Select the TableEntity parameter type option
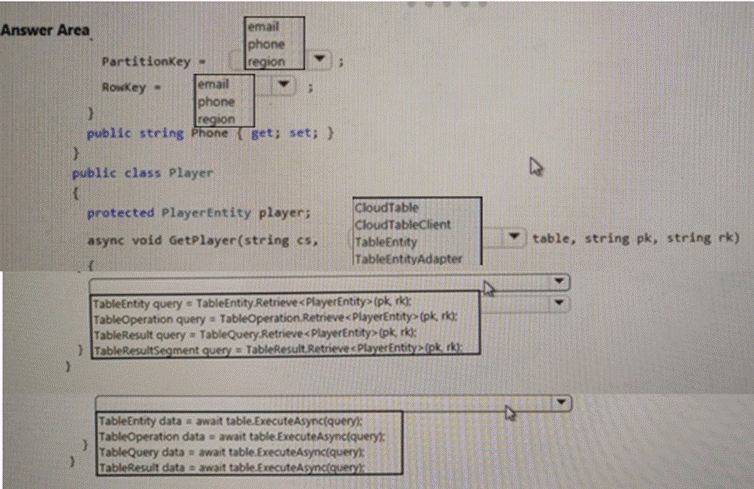The height and width of the screenshot is (489, 754). pyautogui.click(x=386, y=242)
